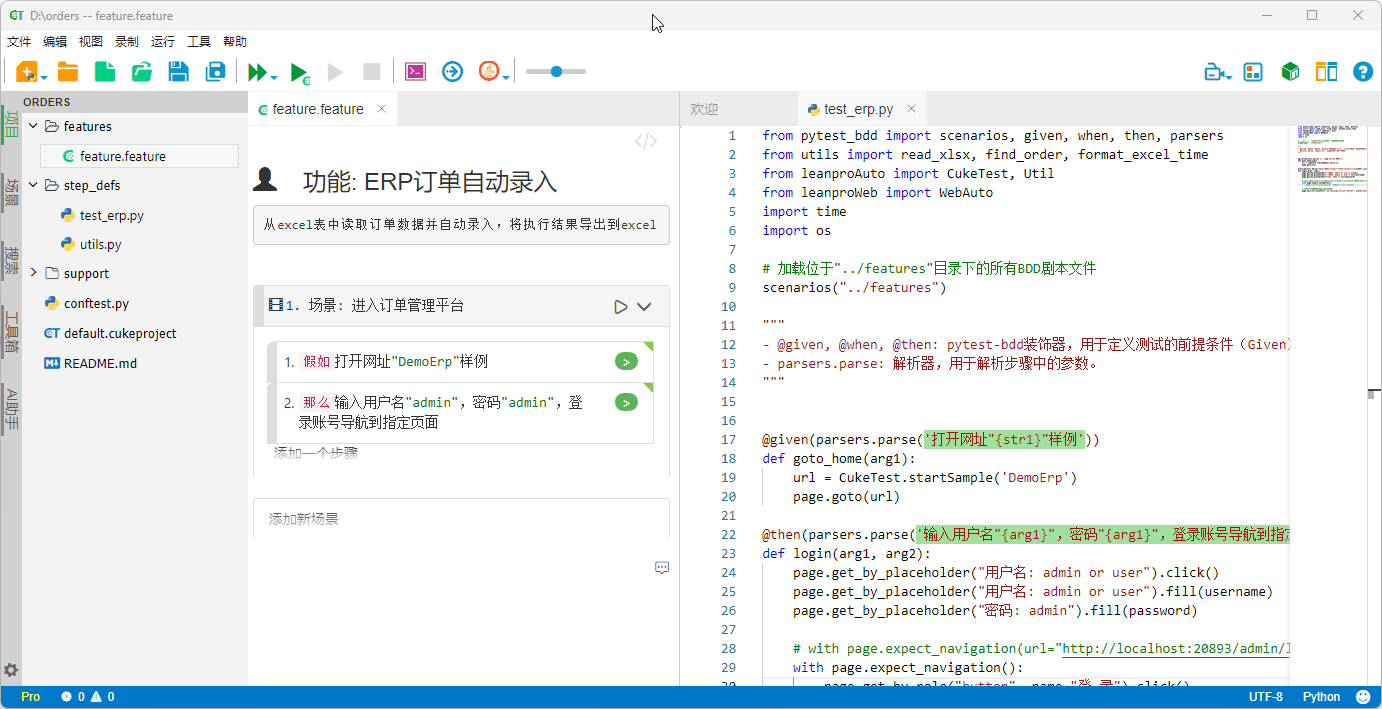1382x709 pixels.
Task: Open the 录制 menu
Action: tap(127, 42)
